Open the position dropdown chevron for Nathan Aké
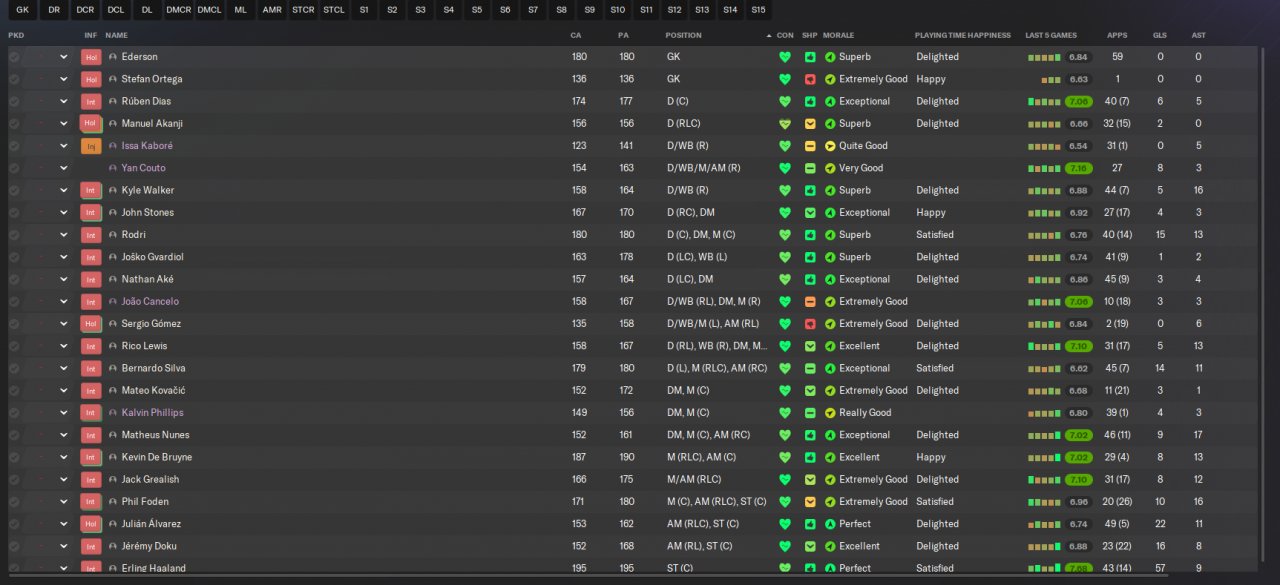The height and width of the screenshot is (585, 1280). coord(64,279)
